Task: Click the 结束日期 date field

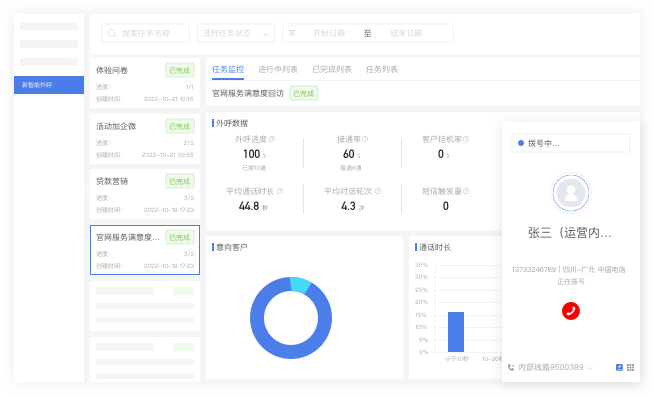Action: (x=406, y=33)
